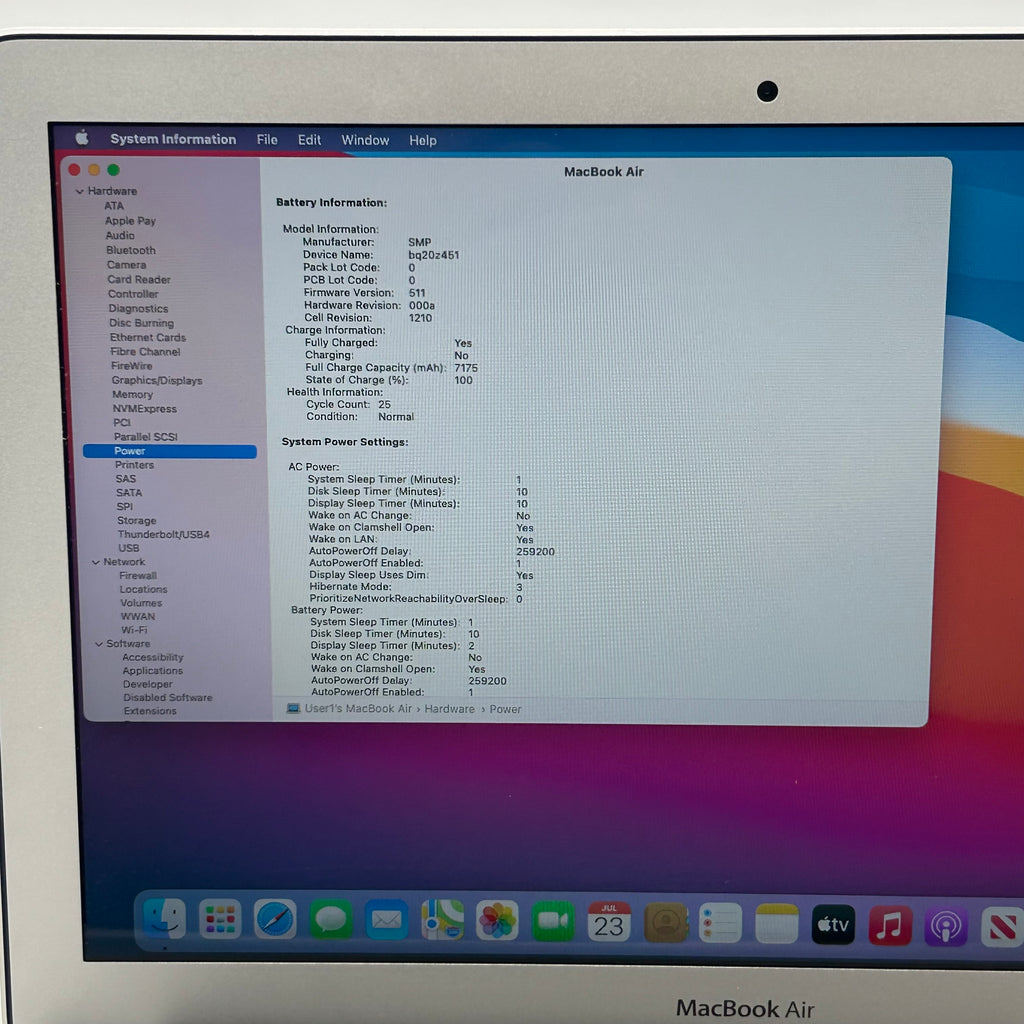This screenshot has height=1024, width=1024.
Task: Select Fibre Channel in the sidebar
Action: click(x=145, y=351)
